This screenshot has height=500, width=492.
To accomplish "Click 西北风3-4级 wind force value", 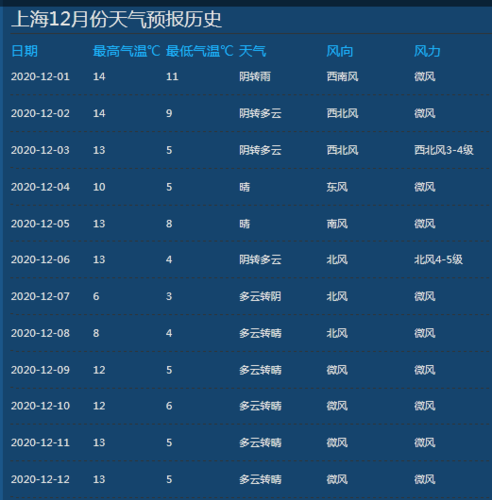I will click(444, 150).
